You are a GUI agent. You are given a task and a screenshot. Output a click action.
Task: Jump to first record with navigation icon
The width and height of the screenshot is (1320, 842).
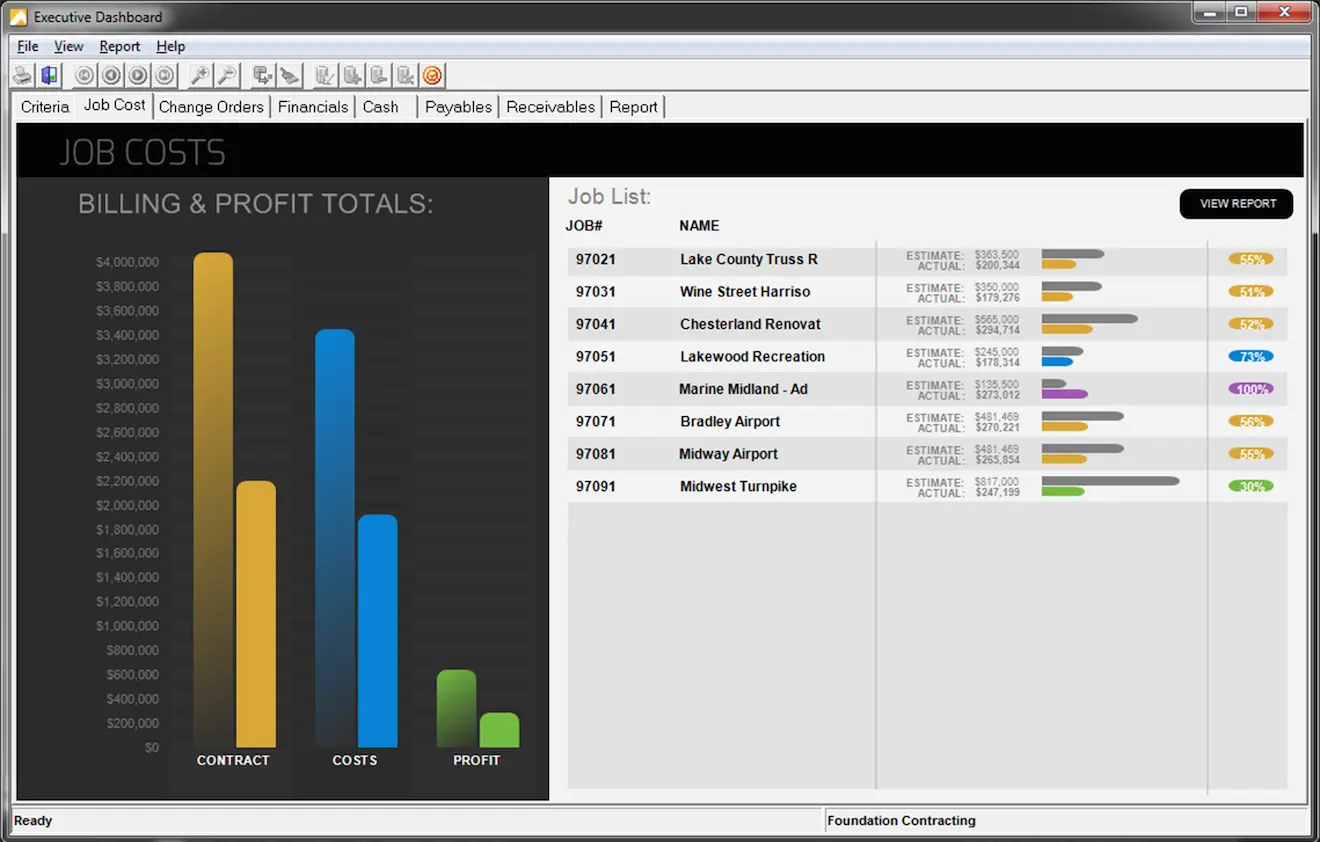pyautogui.click(x=84, y=75)
